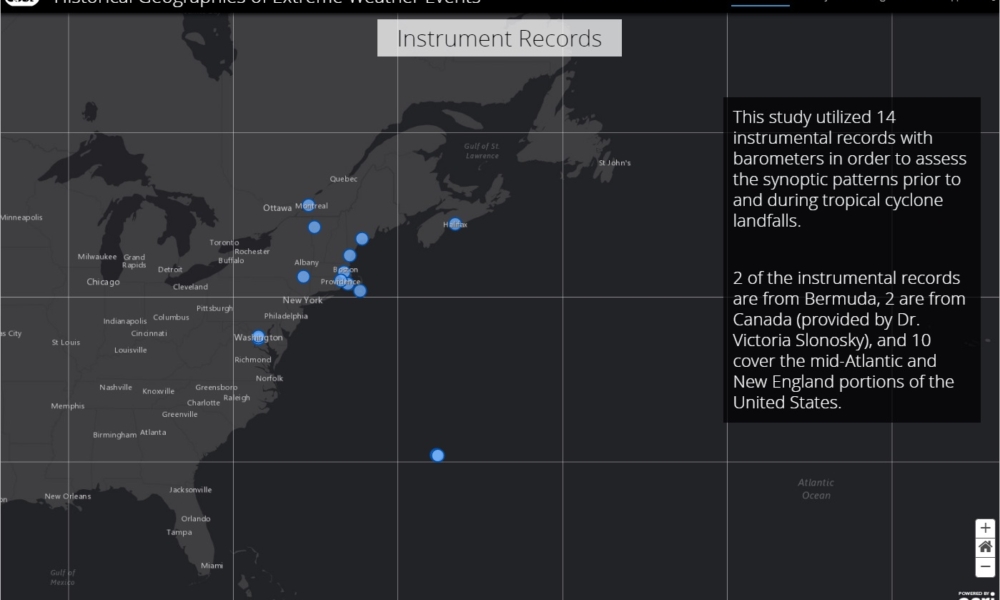Click the Instrument Records title banner
Viewport: 1000px width, 600px height.
pos(499,39)
